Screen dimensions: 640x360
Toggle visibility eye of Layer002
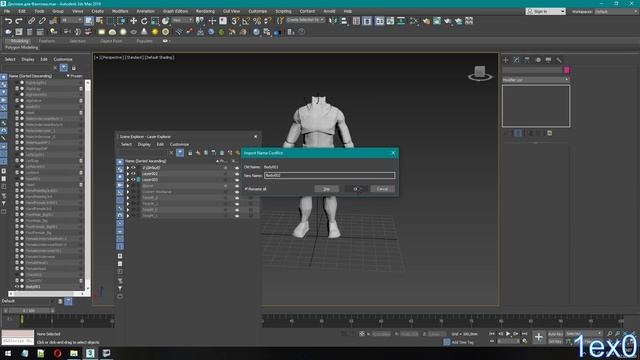(x=133, y=173)
